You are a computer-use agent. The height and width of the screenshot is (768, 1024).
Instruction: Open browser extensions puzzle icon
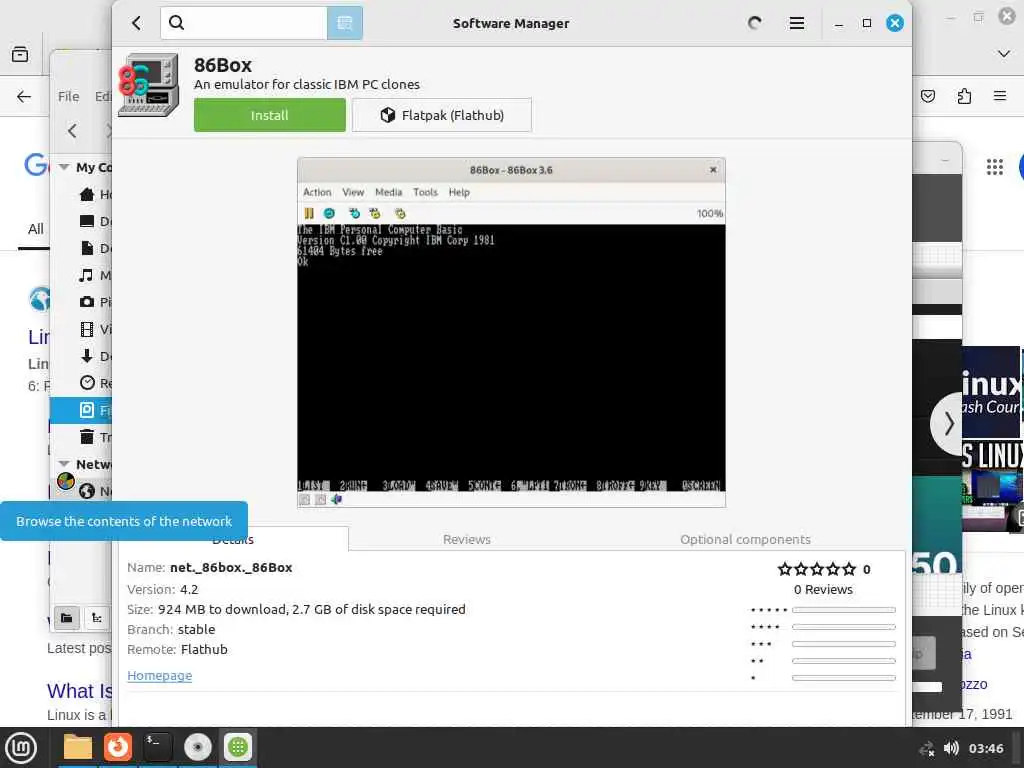point(964,97)
